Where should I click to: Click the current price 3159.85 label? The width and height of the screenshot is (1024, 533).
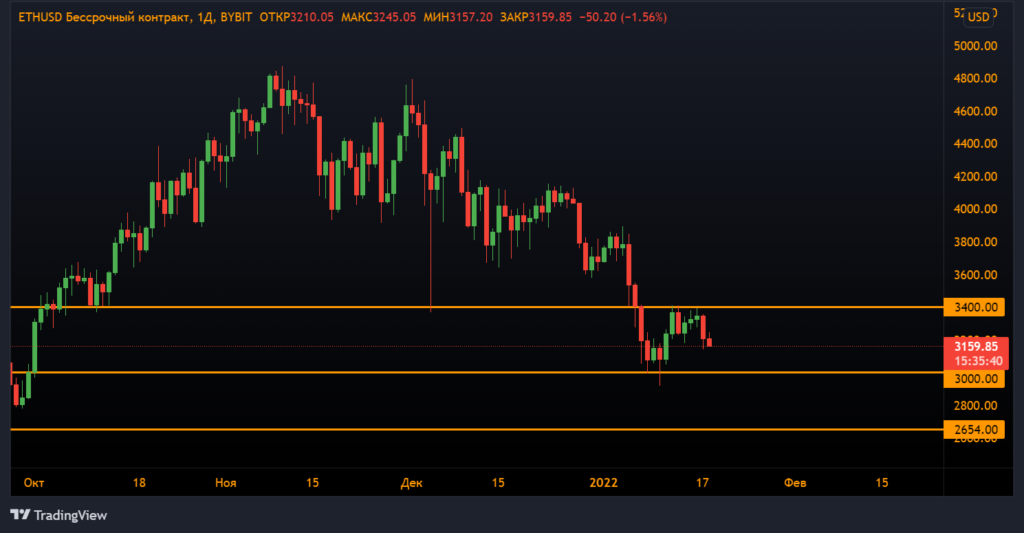pos(973,346)
